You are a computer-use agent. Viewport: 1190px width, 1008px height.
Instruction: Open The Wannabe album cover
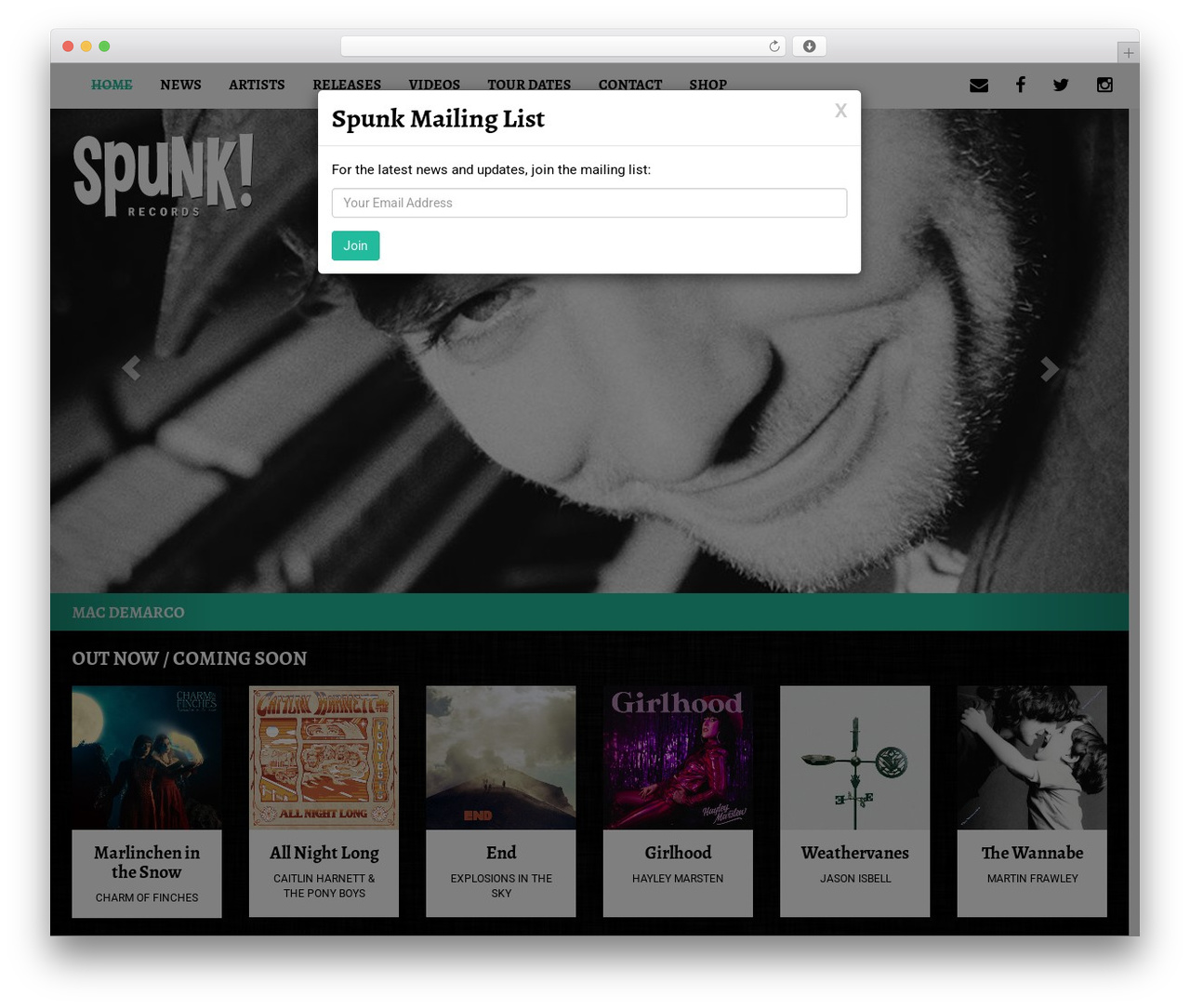pyautogui.click(x=1032, y=758)
